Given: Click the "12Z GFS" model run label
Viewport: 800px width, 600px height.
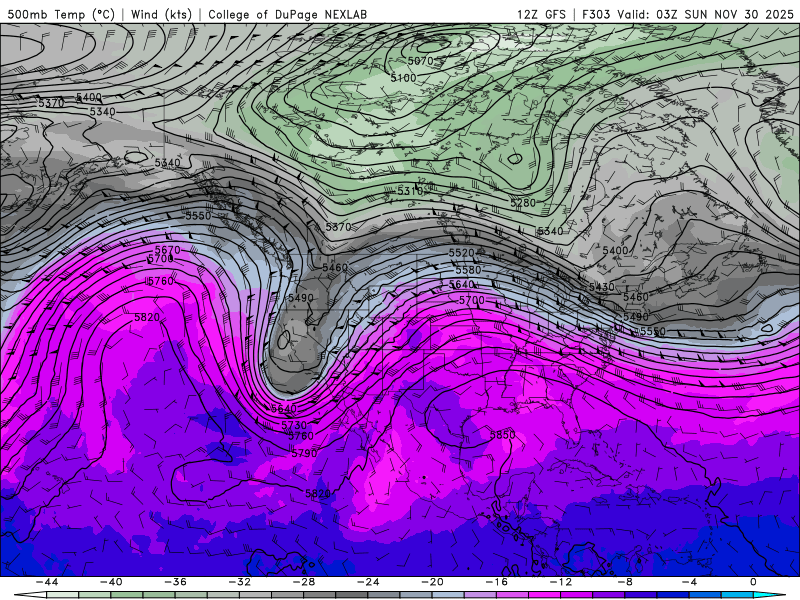Looking at the screenshot, I should tap(541, 14).
